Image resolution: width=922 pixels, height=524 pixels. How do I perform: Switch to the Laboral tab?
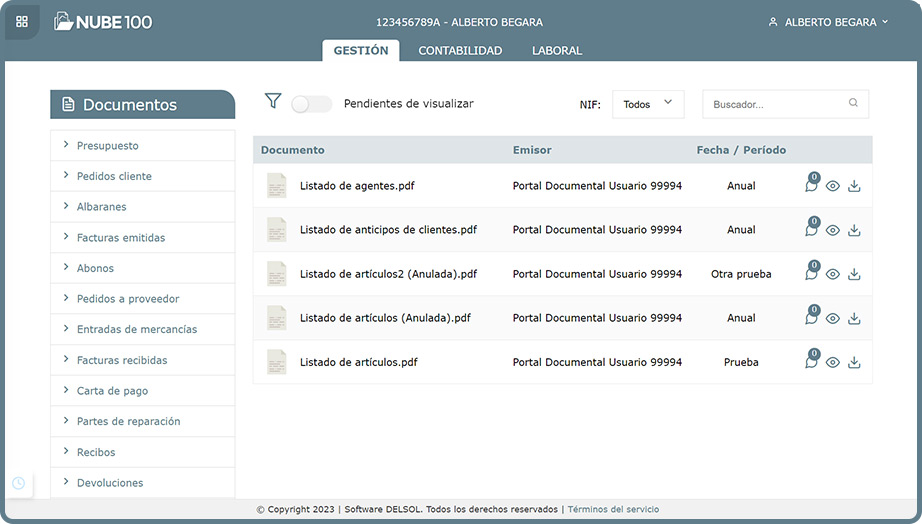tap(557, 51)
